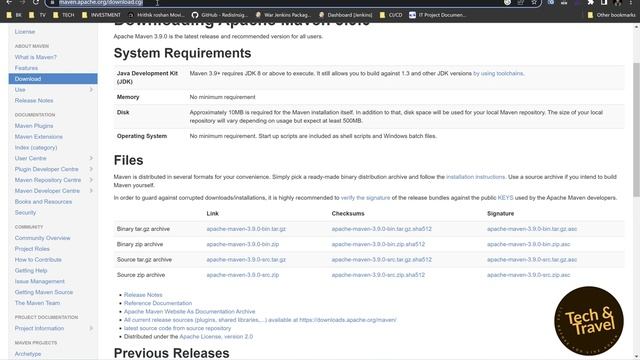Open the CI/CD bookmark folder
This screenshot has height=360, width=640.
point(391,15)
